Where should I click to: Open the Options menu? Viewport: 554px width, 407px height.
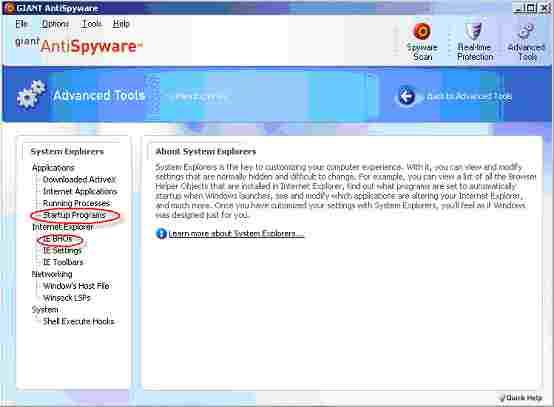coord(55,24)
